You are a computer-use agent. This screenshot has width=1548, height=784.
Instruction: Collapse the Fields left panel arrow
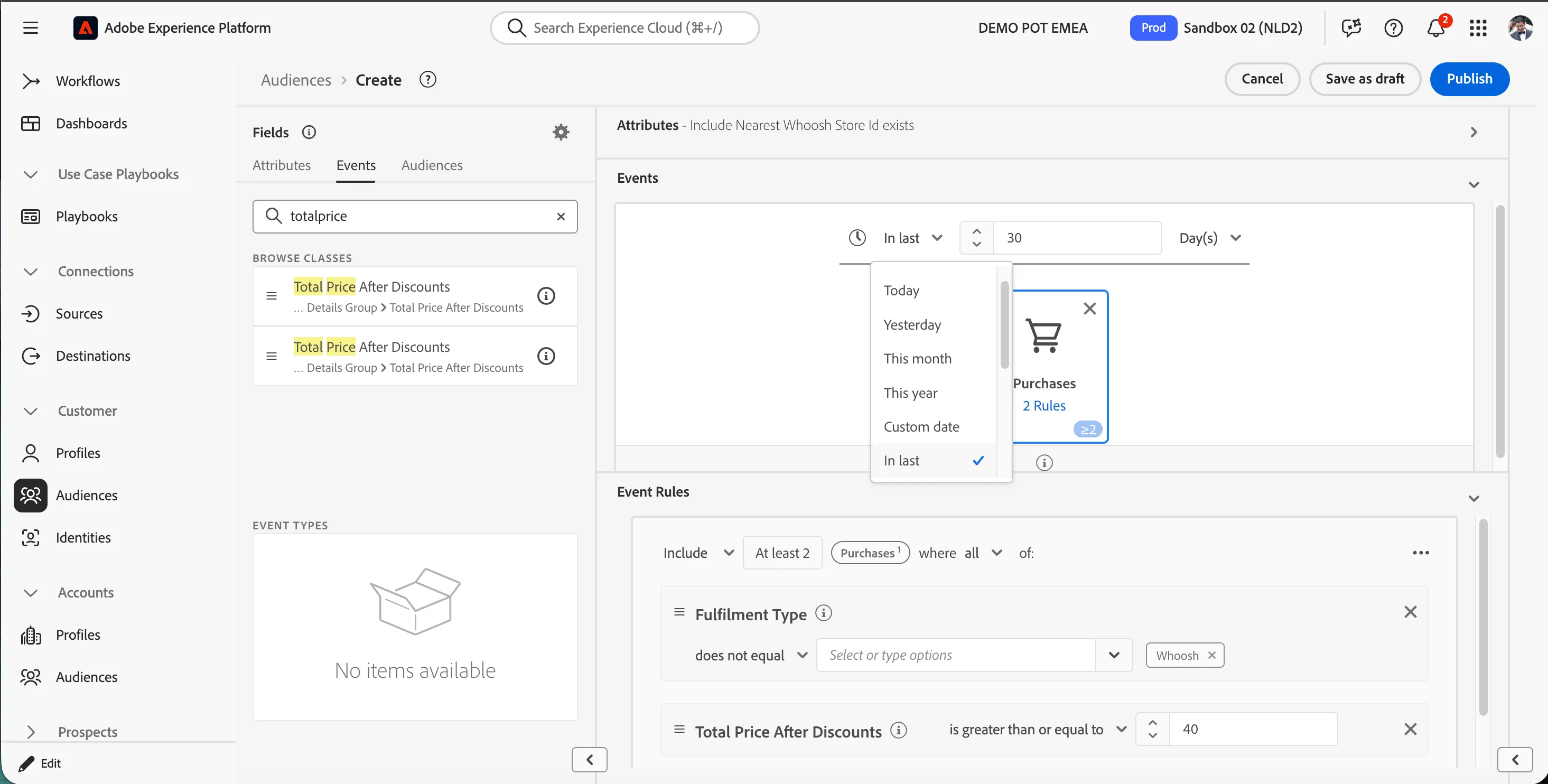tap(590, 760)
